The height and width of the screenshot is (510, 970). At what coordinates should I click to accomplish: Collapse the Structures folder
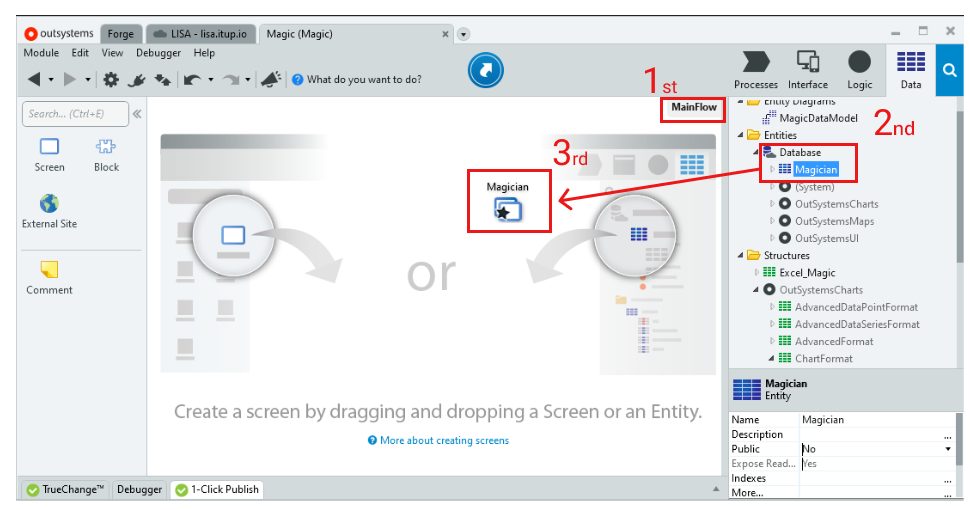click(x=740, y=255)
